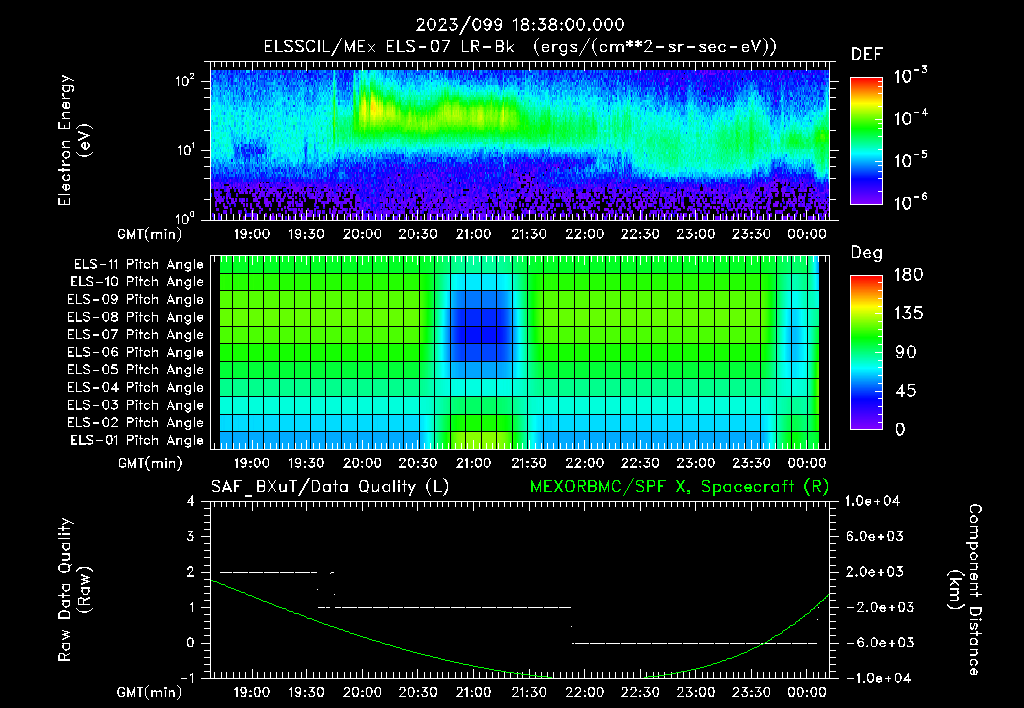Click the ELS-10 Pitch Angle row label

[x=137, y=282]
